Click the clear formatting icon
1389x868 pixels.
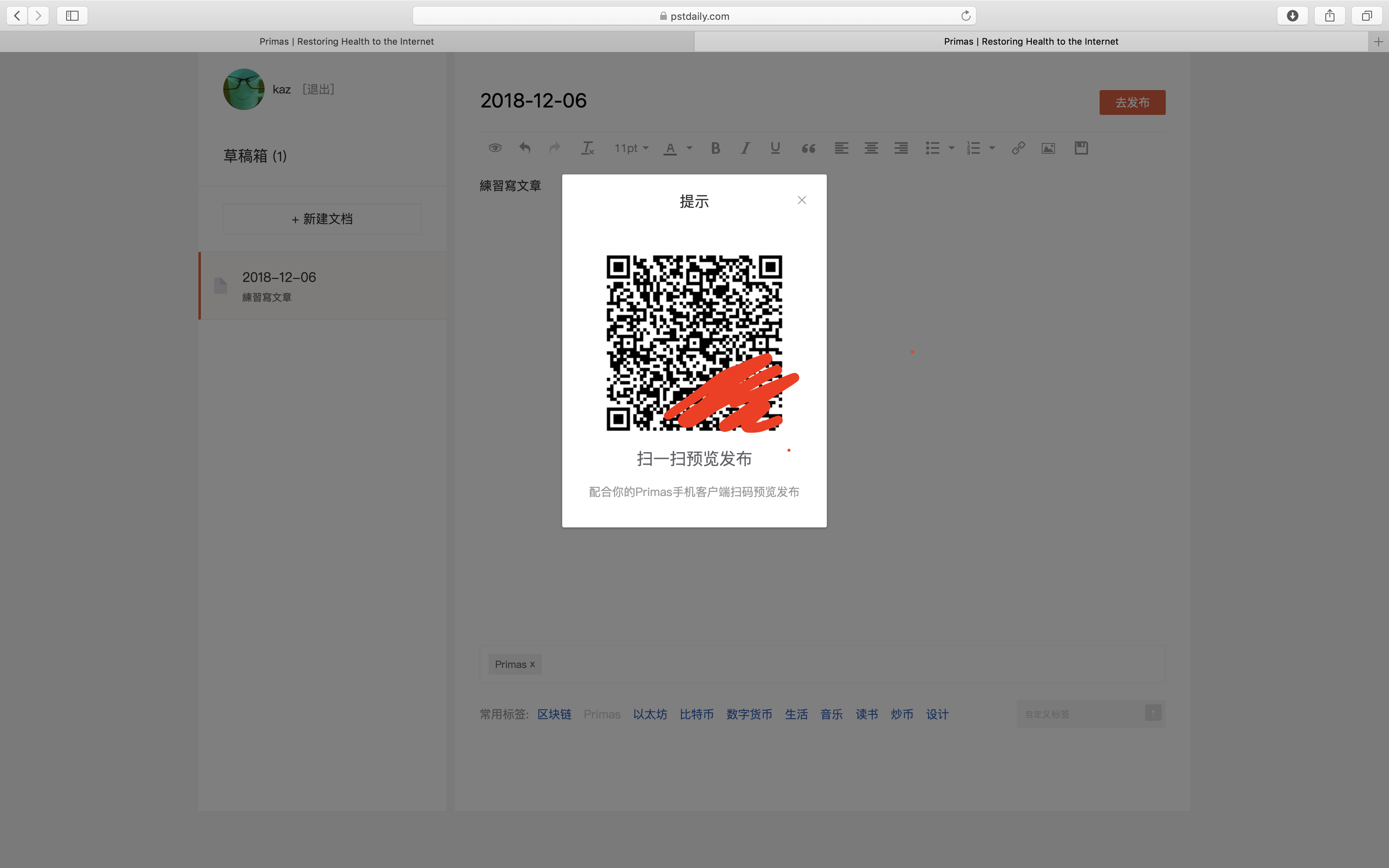[x=587, y=148]
